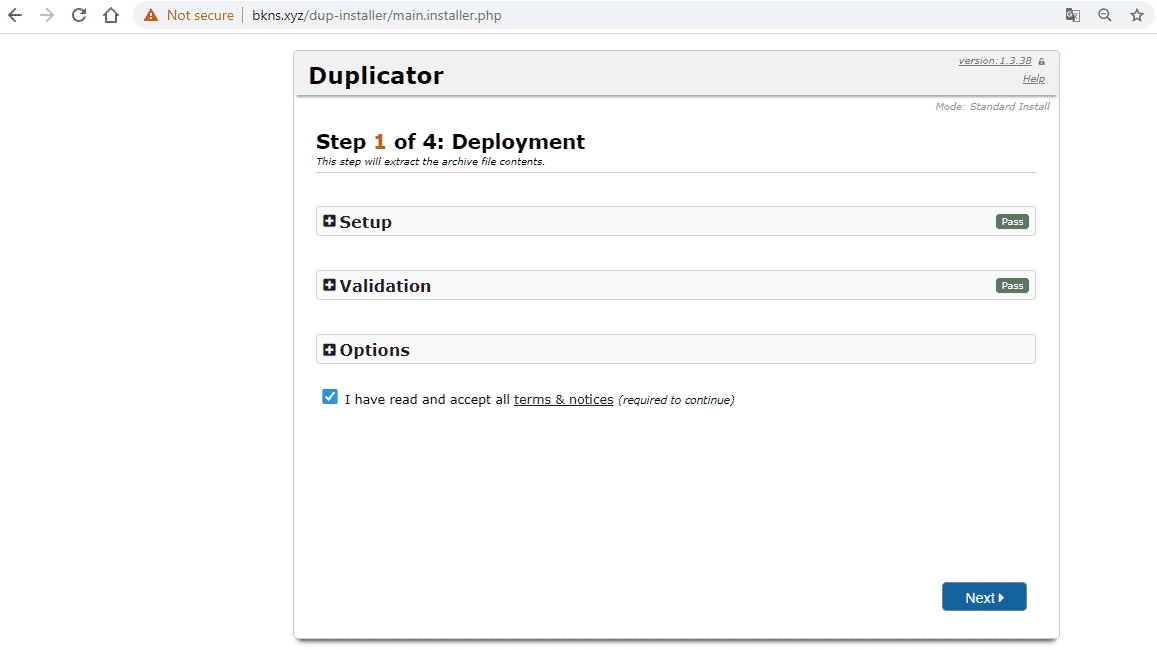Click the Pass badge in Validation row
Viewport: 1157px width, 650px height.
[1012, 286]
